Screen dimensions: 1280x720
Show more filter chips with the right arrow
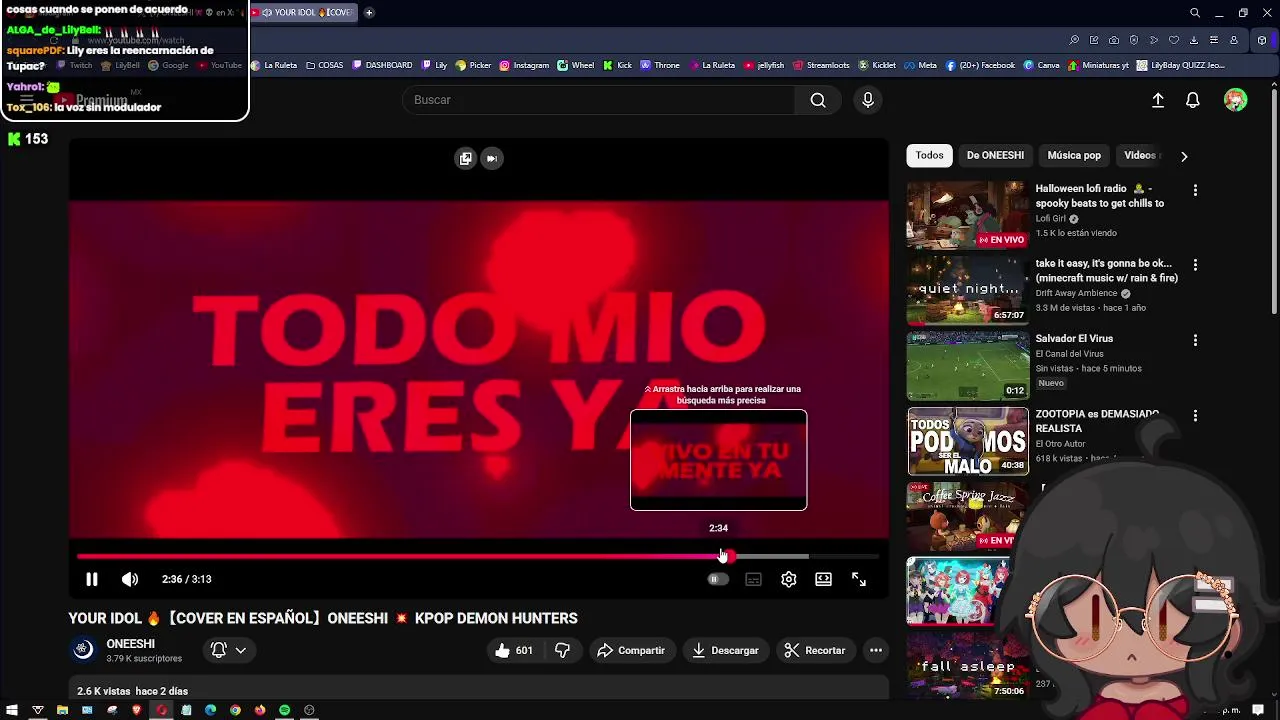tap(1184, 156)
